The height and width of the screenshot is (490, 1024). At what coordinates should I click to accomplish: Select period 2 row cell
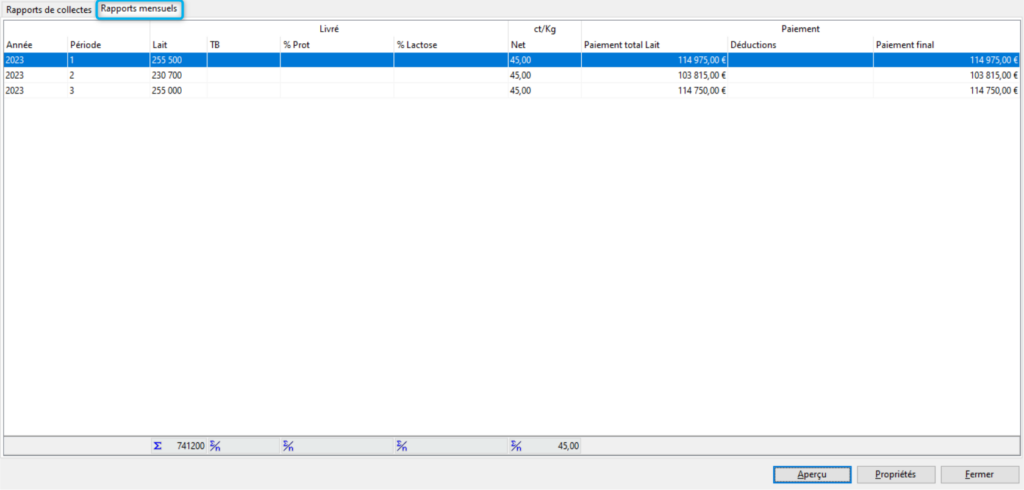click(x=108, y=75)
